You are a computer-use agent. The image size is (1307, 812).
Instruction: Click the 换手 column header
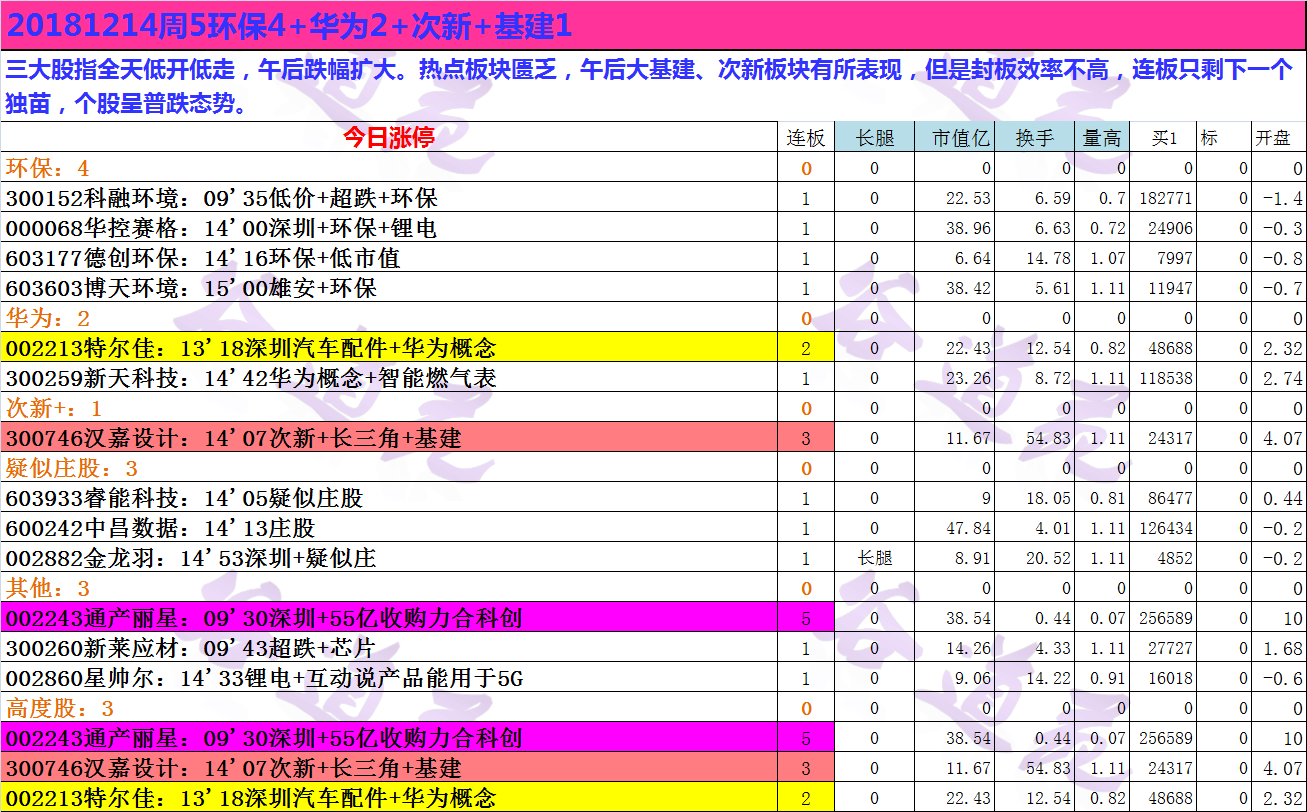pos(1035,138)
